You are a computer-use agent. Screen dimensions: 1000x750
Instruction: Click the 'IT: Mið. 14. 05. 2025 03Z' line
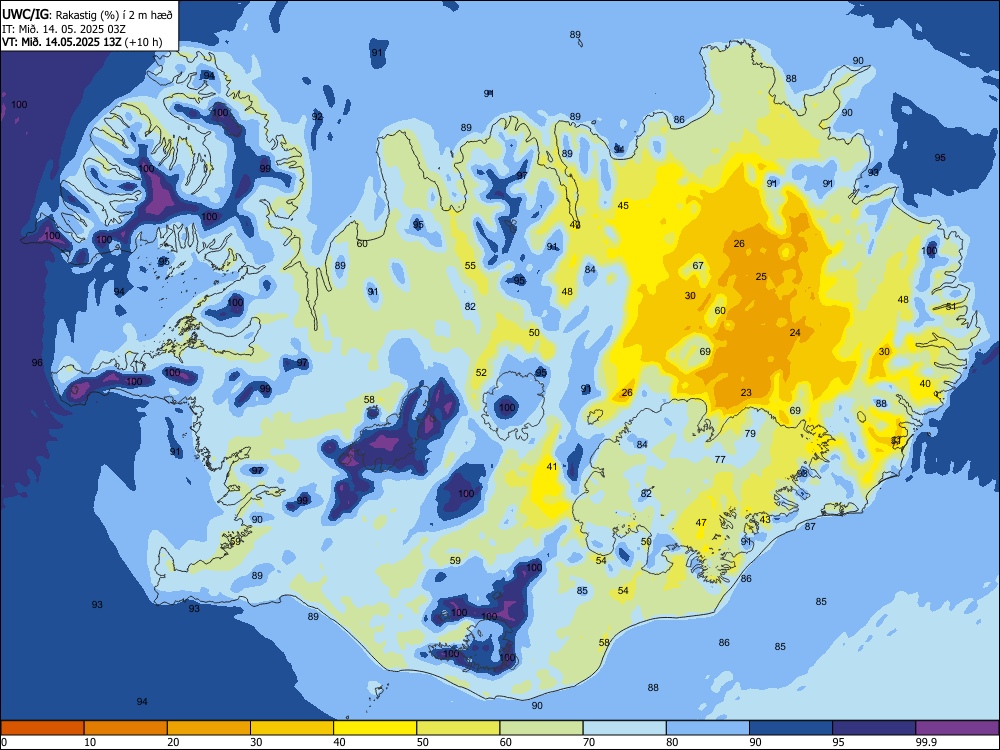click(x=64, y=29)
